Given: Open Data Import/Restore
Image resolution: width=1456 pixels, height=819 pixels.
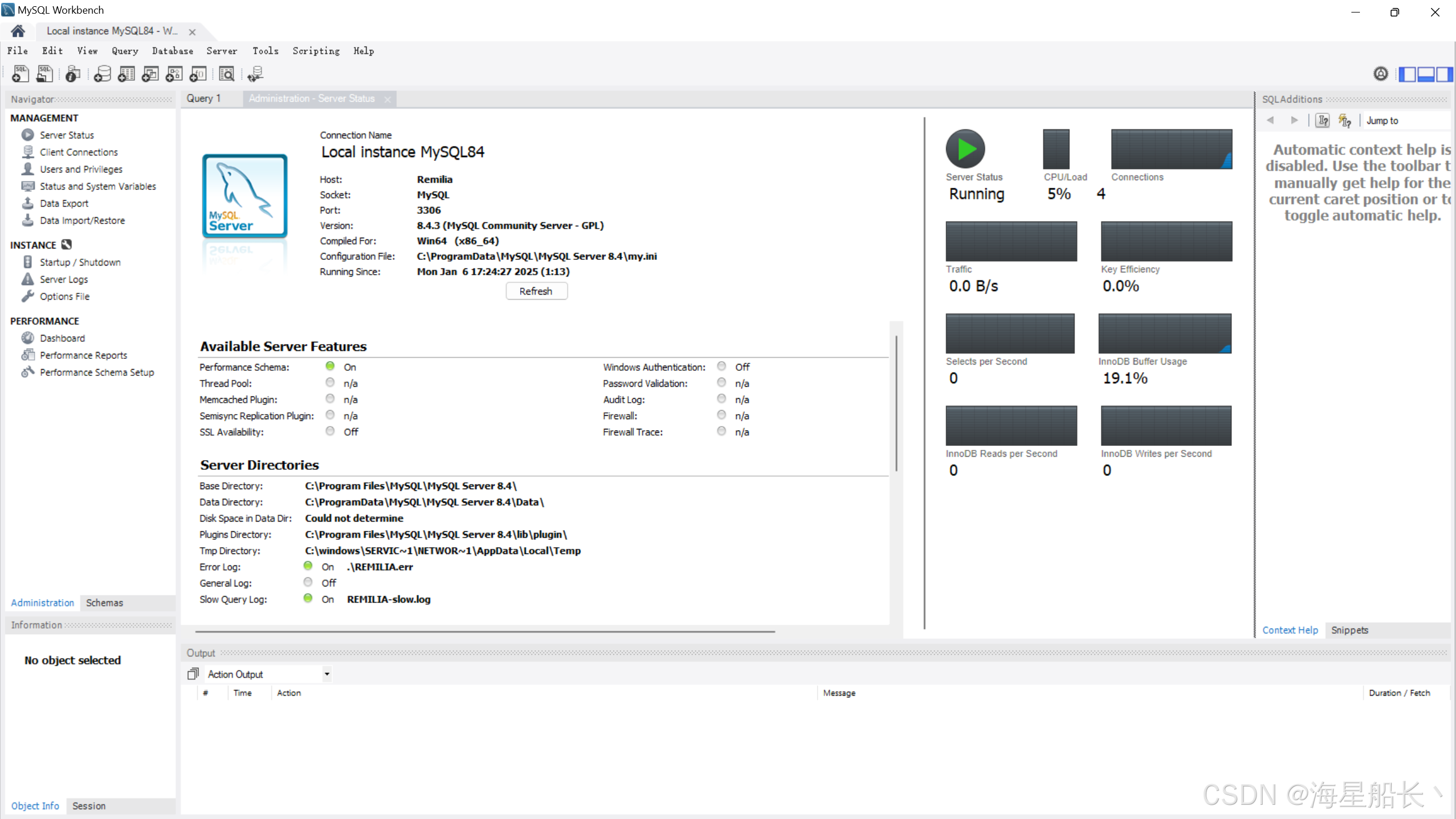Looking at the screenshot, I should click(x=82, y=220).
